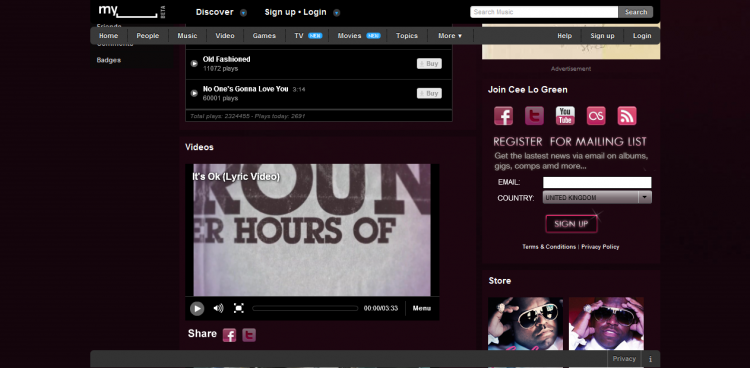Share video via Twitter icon

coord(249,335)
